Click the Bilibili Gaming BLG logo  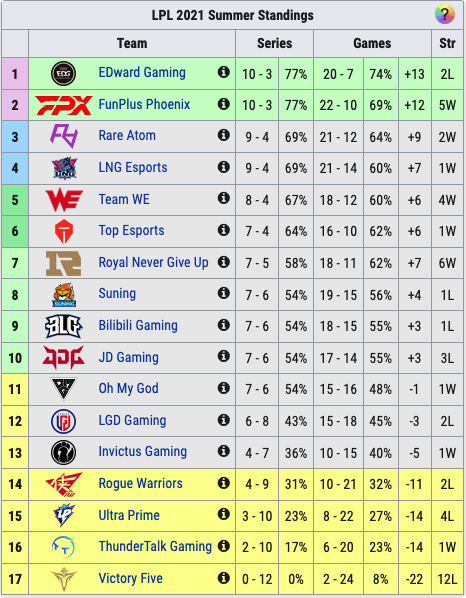point(64,326)
